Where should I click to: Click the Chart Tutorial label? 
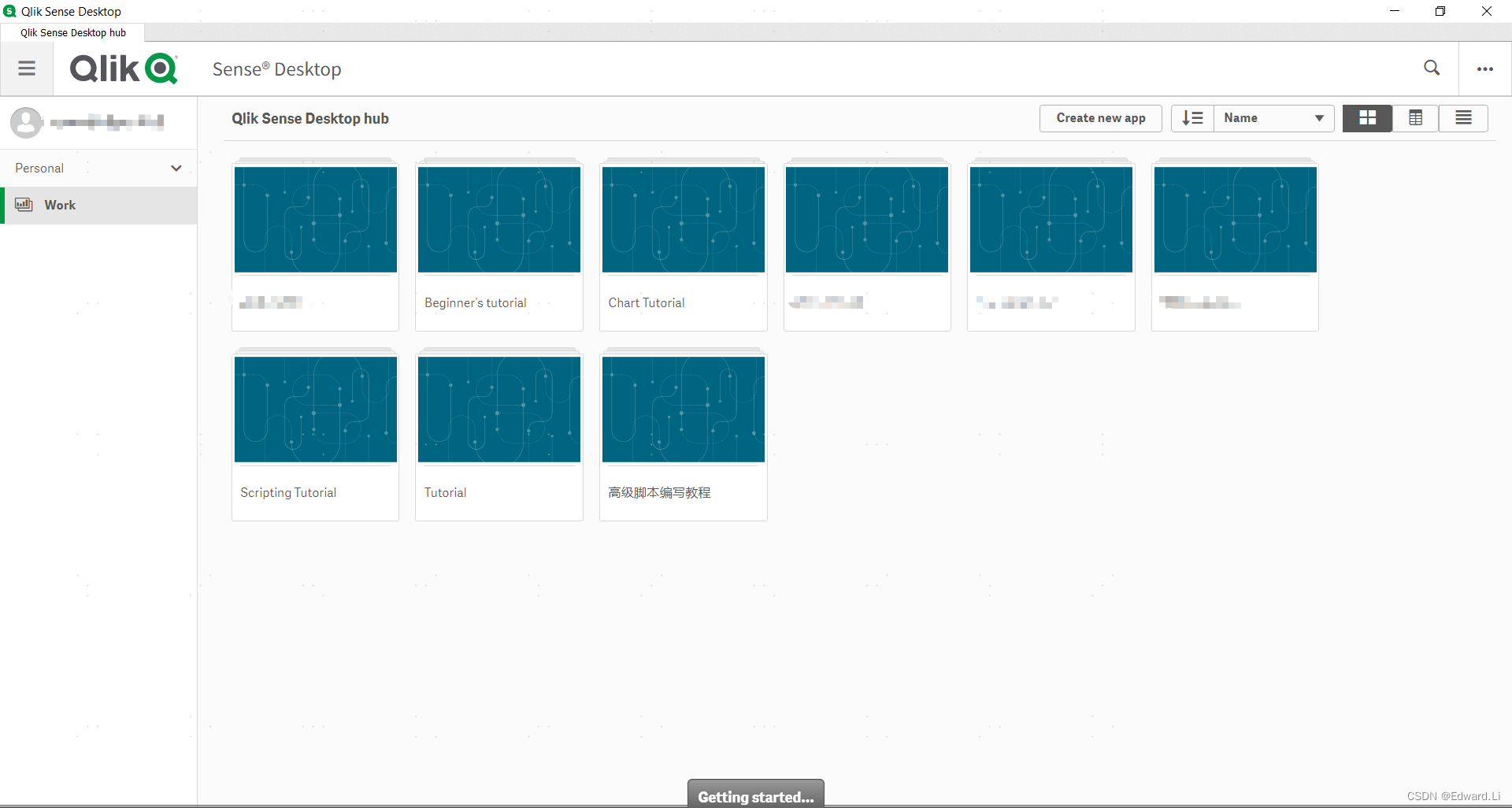pos(647,303)
